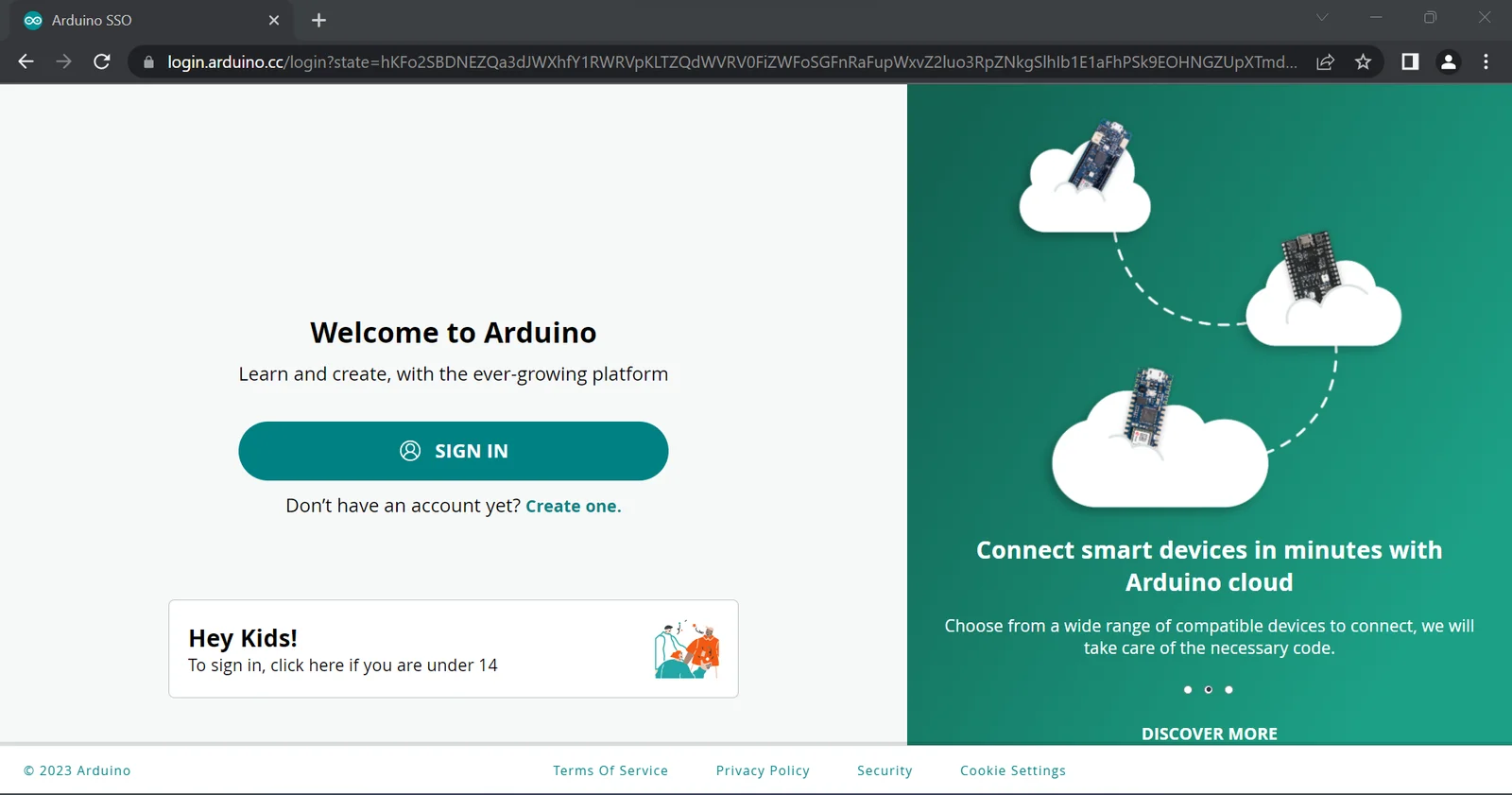This screenshot has height=795, width=1512.
Task: Click the padlock site info icon
Action: [x=148, y=62]
